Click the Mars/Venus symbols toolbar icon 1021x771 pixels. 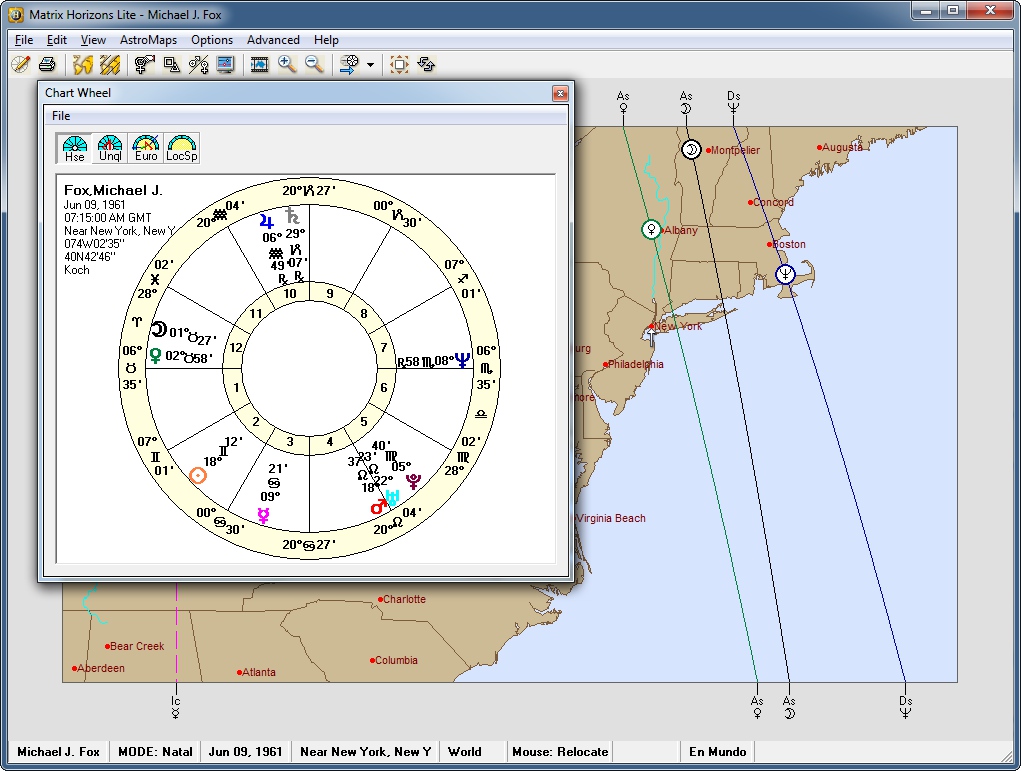coord(198,64)
